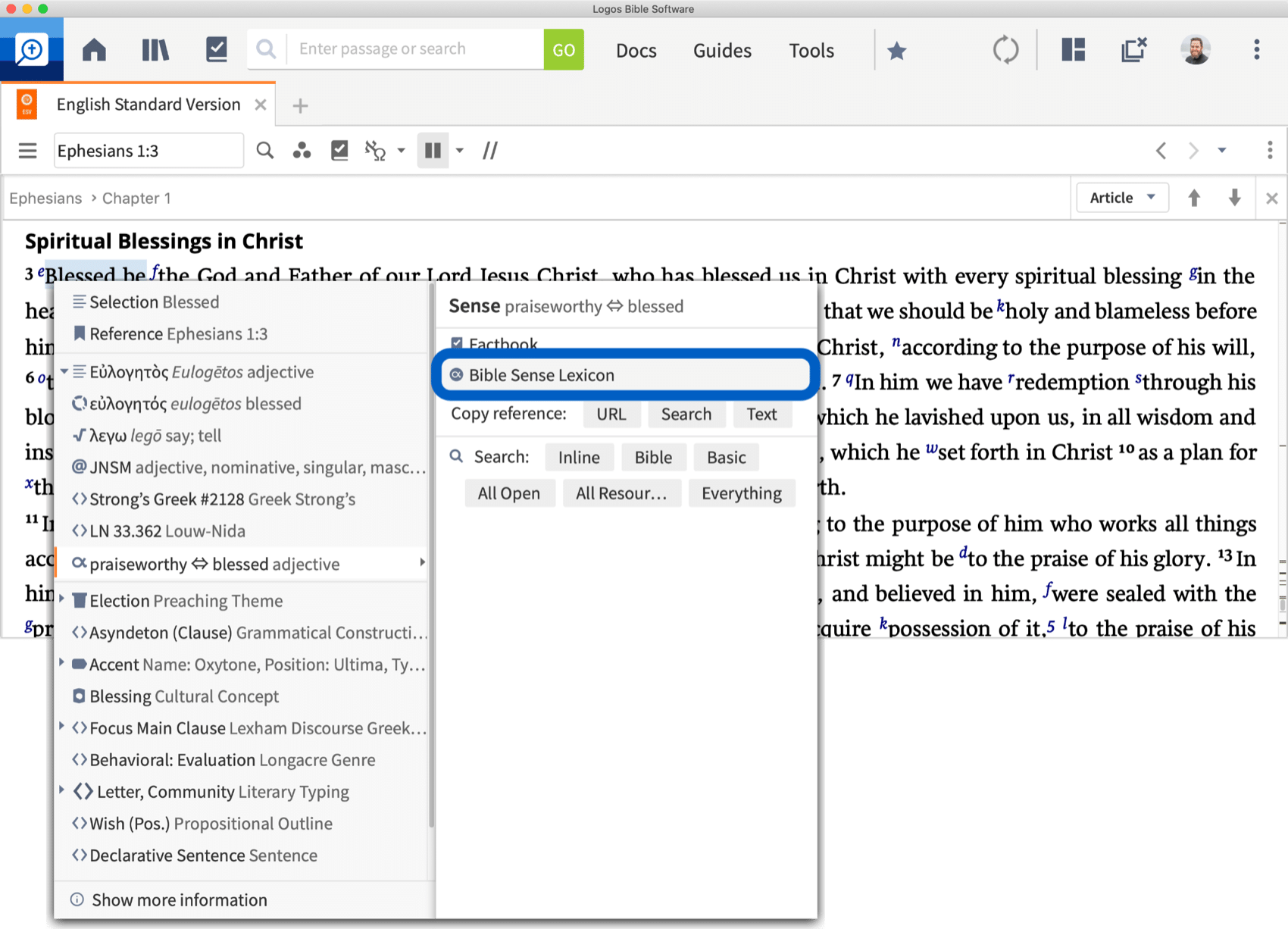Viewport: 1288px width, 929px height.
Task: Open Bible Sense Lexicon
Action: (626, 375)
